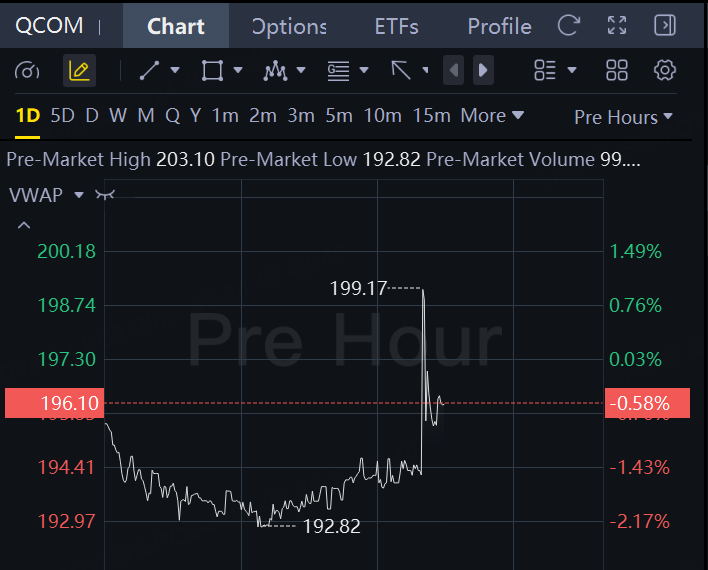Screen dimensions: 708x570
Task: Open the four-square grid layout icon
Action: tap(617, 70)
